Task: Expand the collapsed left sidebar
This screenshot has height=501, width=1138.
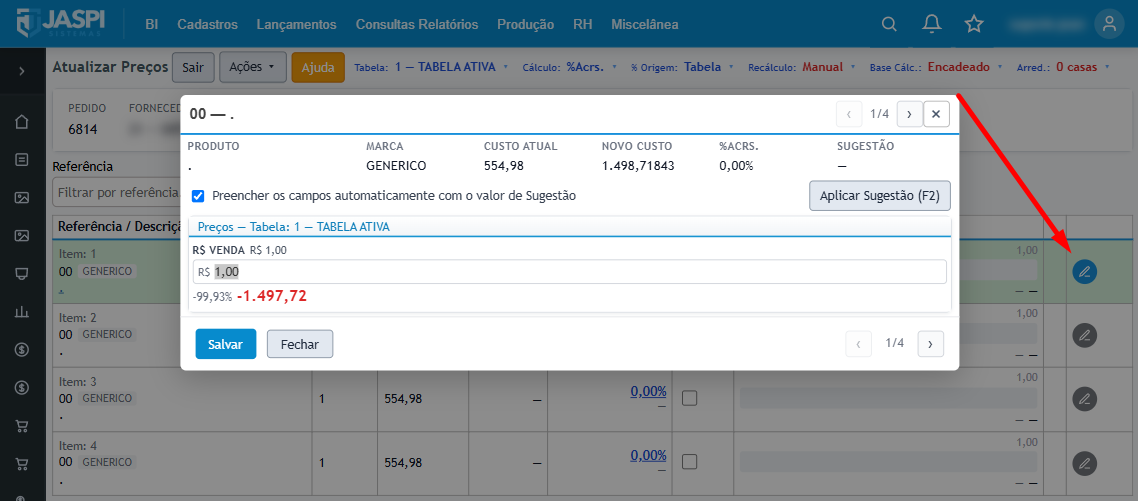Action: click(22, 70)
